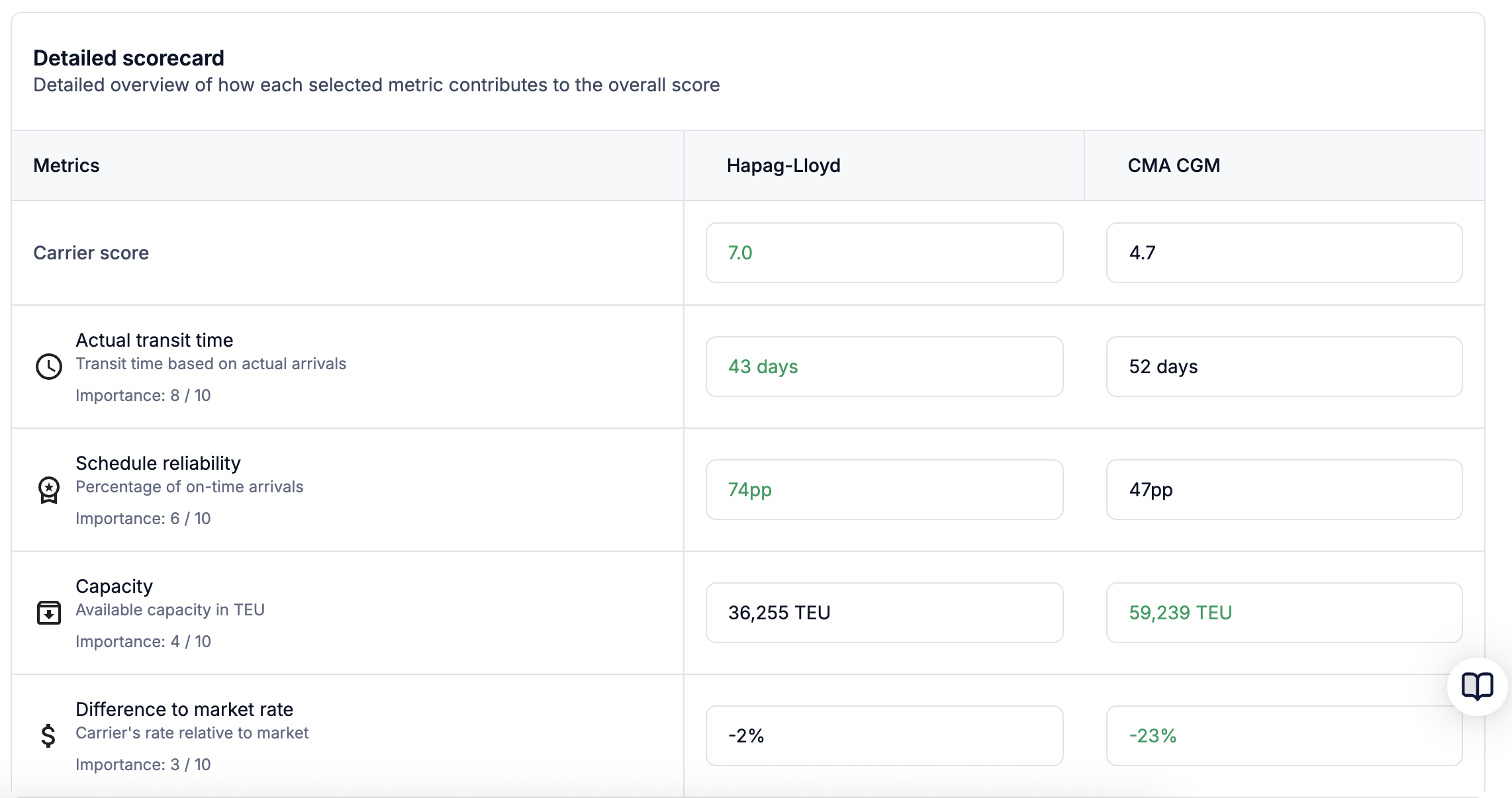The height and width of the screenshot is (798, 1512).
Task: Click the box download icon for Capacity
Action: click(48, 613)
